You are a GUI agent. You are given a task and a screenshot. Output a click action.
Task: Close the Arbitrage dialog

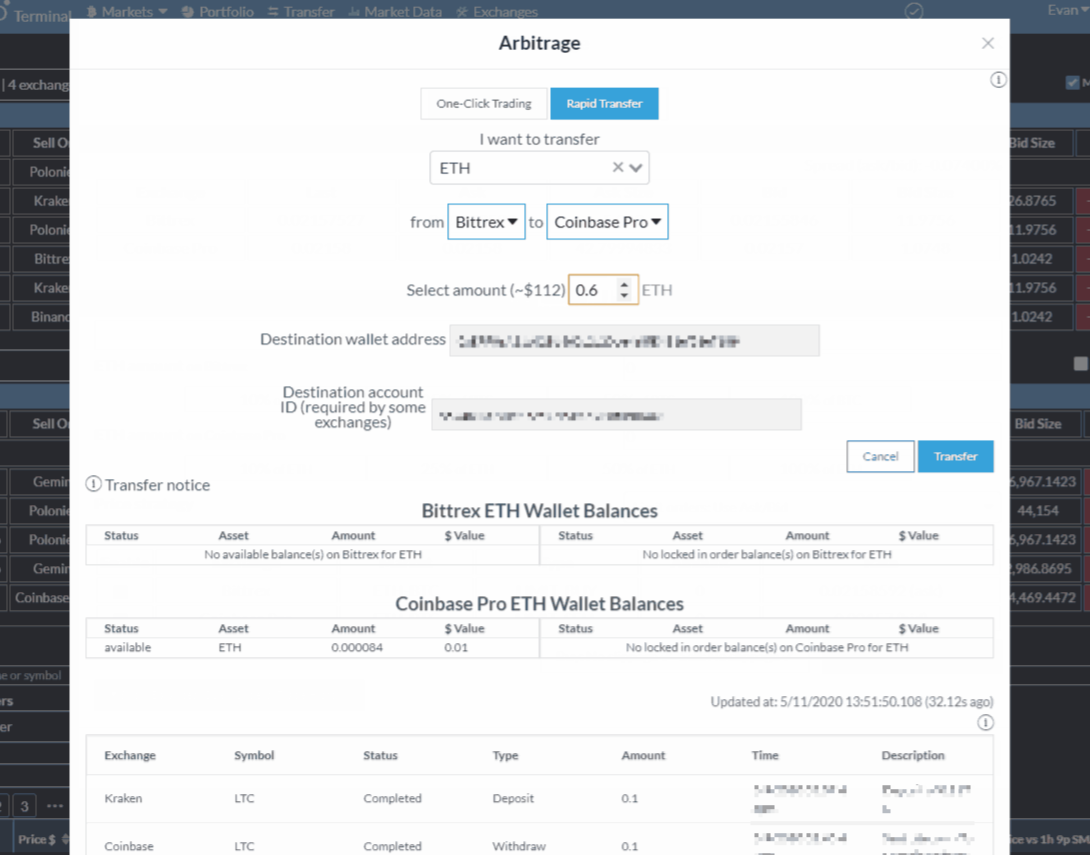tap(988, 43)
